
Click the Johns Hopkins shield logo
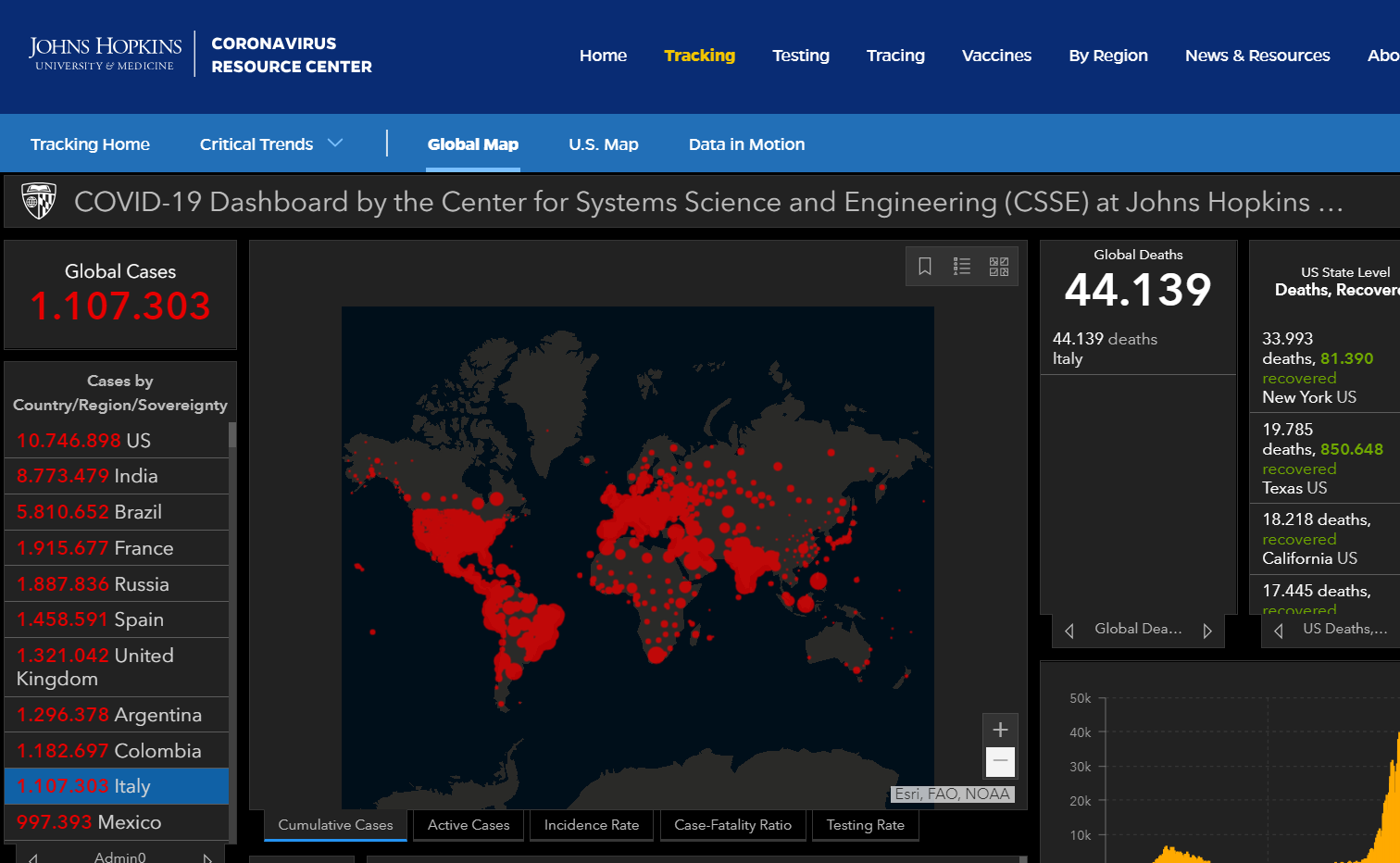point(39,201)
